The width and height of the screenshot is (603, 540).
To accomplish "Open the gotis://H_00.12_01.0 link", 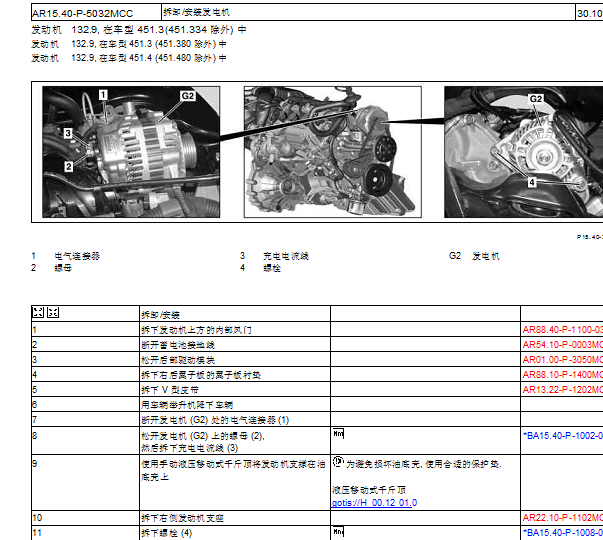I will (374, 503).
